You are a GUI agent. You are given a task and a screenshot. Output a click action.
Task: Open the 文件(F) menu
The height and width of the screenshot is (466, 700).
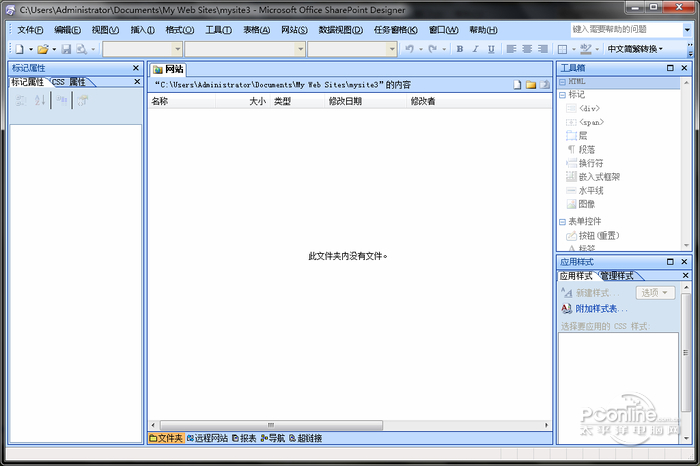click(x=30, y=30)
